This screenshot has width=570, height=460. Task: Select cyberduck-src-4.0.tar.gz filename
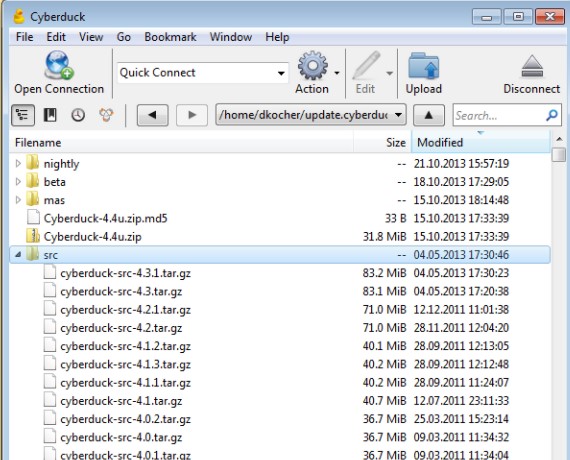point(121,437)
